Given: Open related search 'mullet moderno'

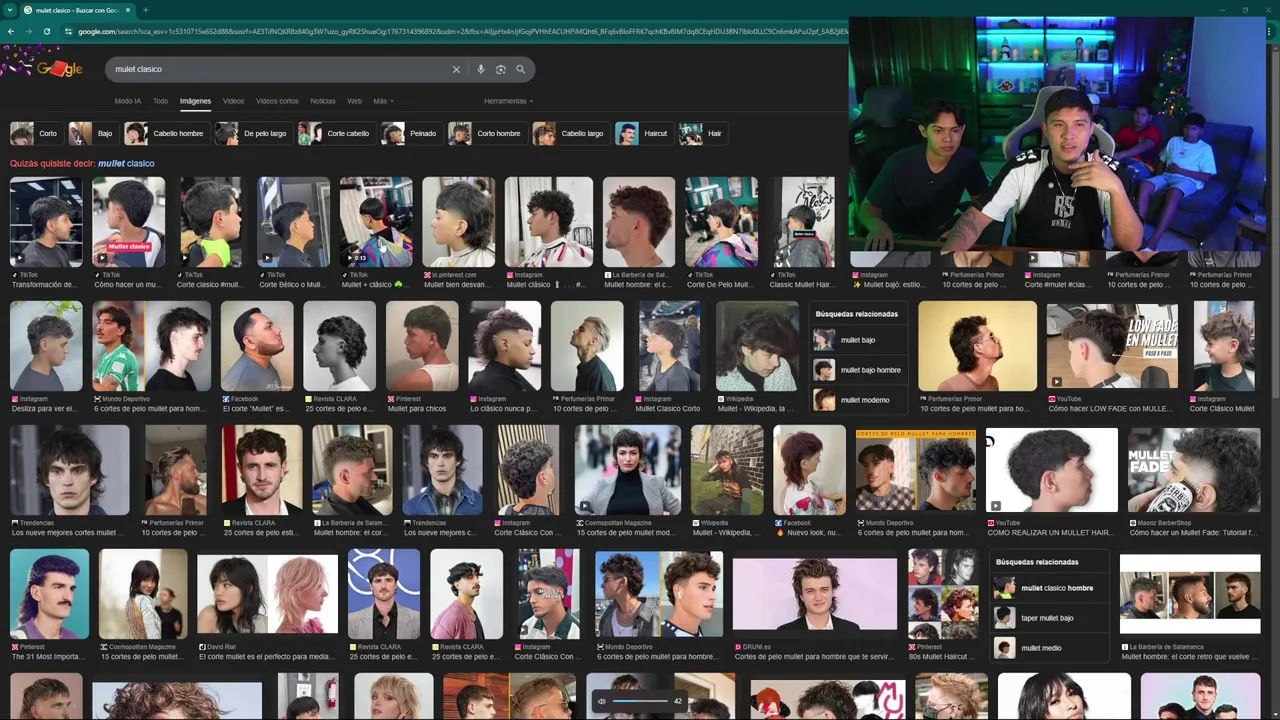Looking at the screenshot, I should point(858,400).
